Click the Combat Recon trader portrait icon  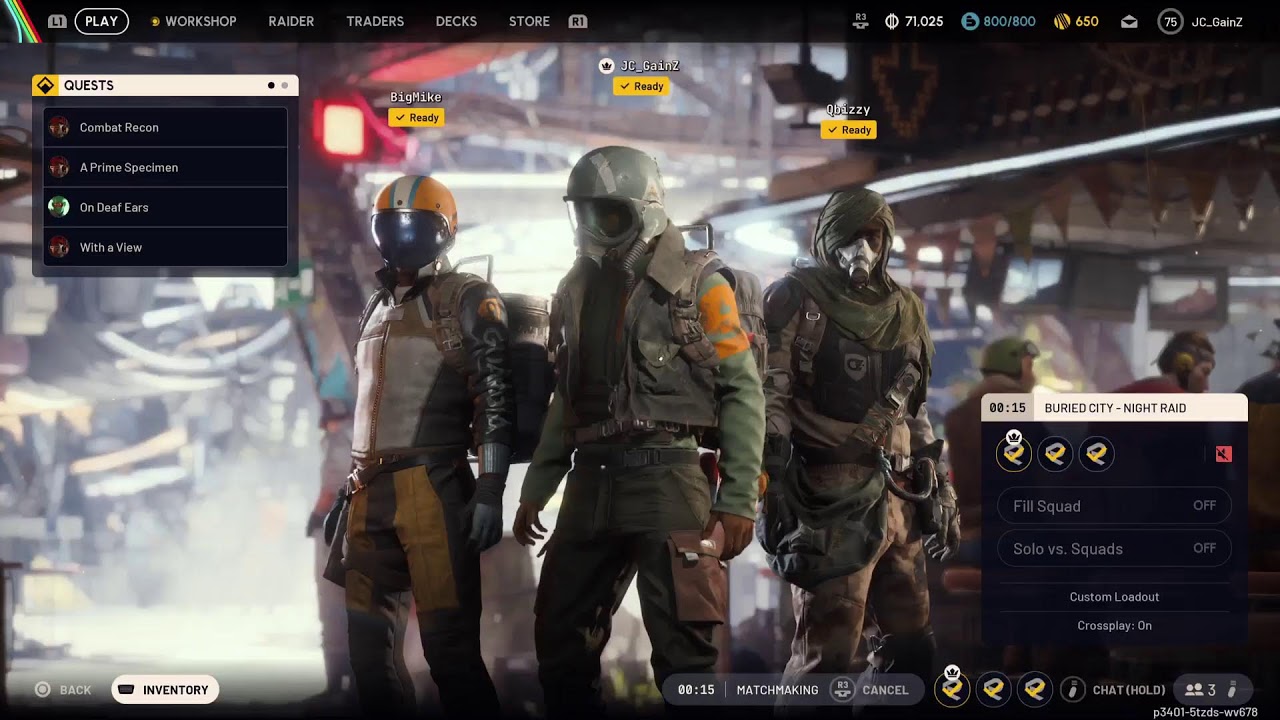pos(59,127)
